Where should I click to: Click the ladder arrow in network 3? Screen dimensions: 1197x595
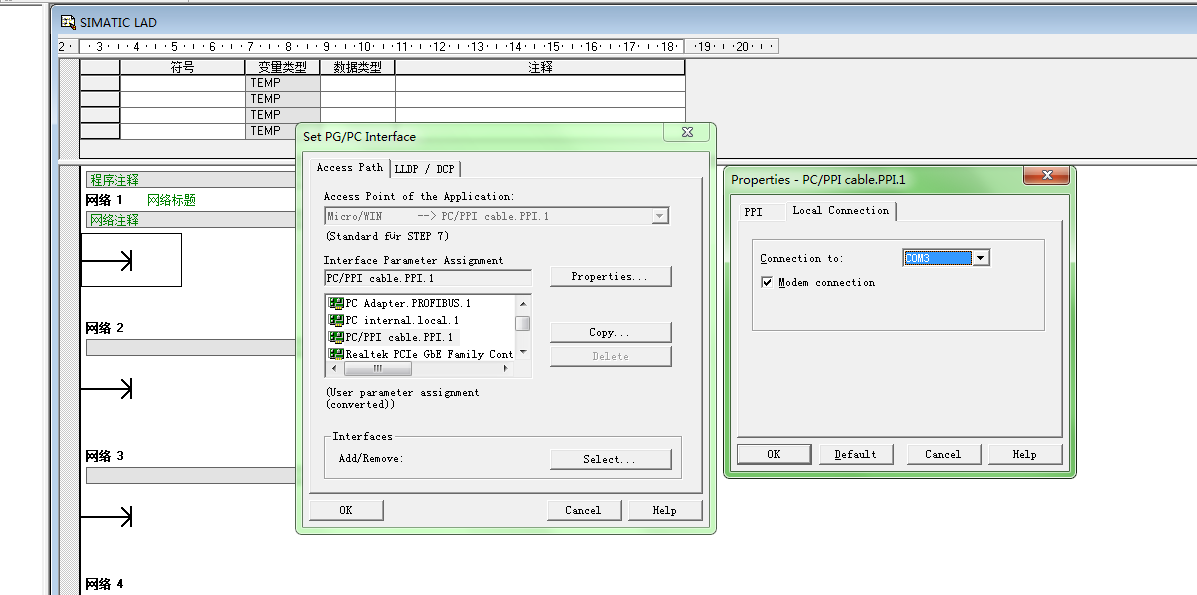(x=107, y=517)
